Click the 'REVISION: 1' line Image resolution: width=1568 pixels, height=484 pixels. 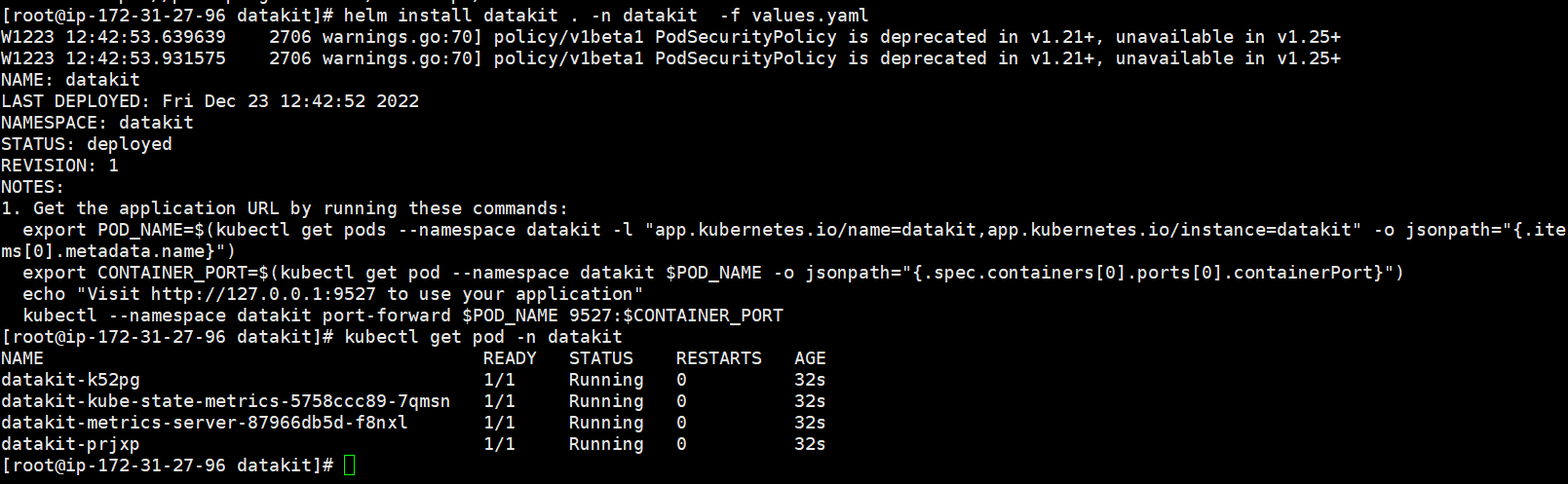tap(59, 166)
